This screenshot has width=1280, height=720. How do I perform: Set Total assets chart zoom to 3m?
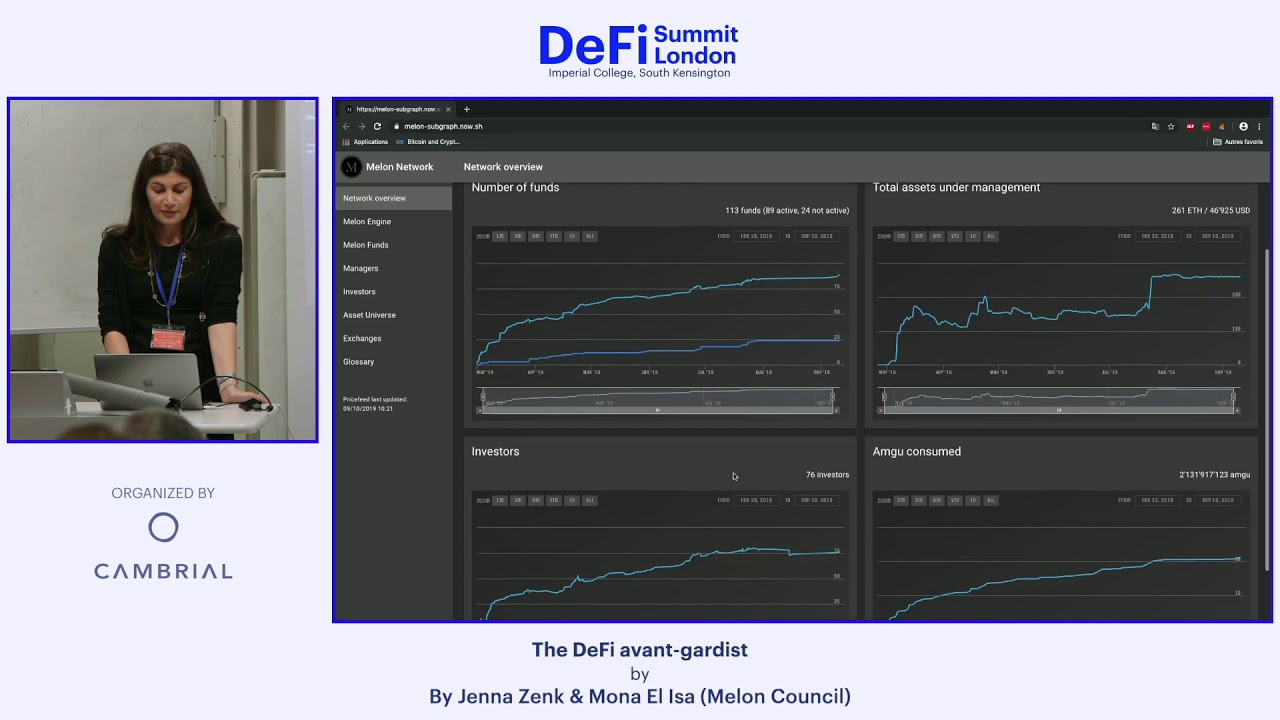(x=919, y=236)
